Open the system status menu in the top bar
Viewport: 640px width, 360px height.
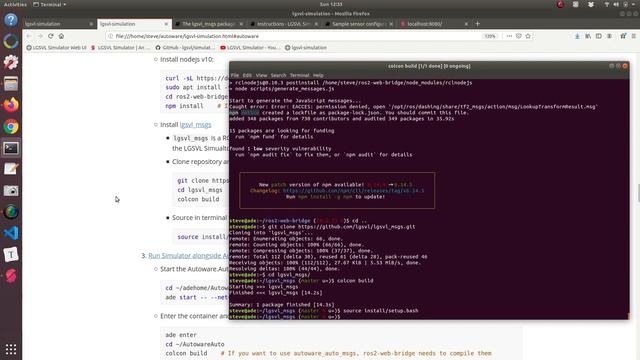[x=621, y=4]
